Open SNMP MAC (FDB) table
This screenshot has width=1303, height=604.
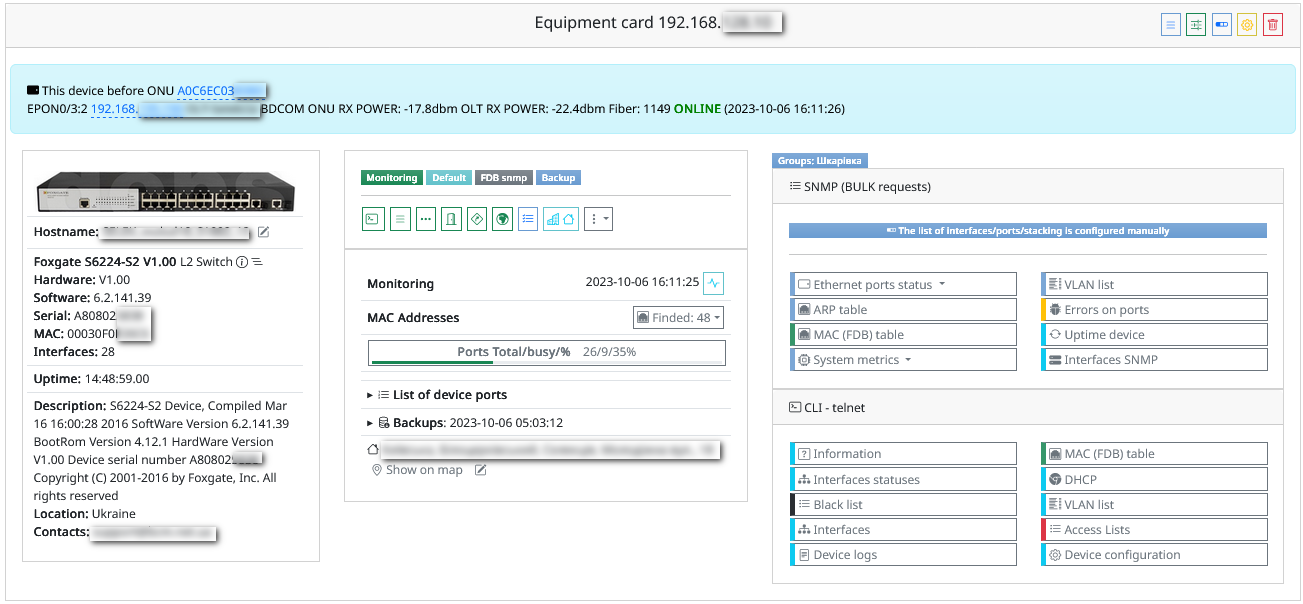pos(903,334)
